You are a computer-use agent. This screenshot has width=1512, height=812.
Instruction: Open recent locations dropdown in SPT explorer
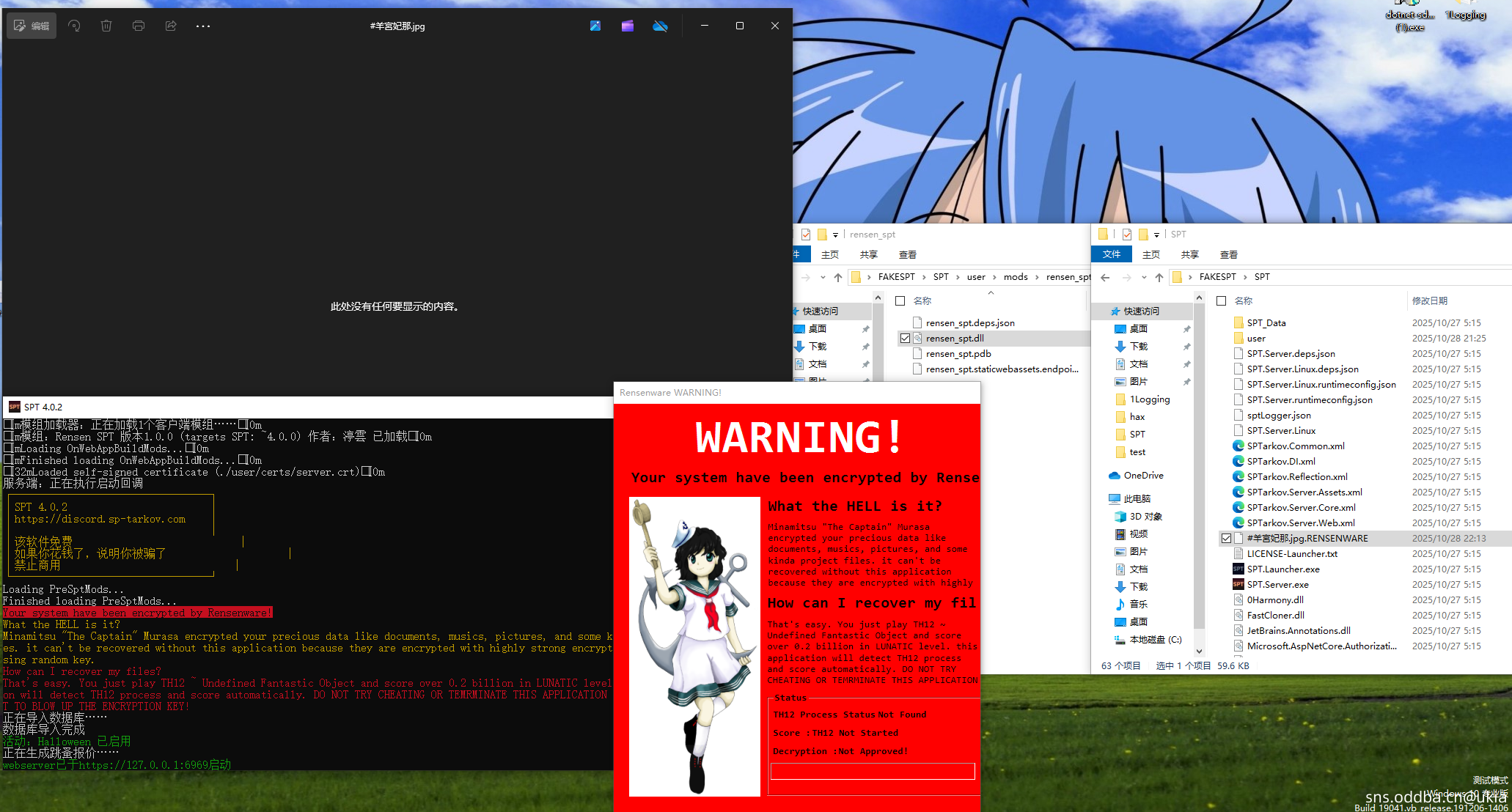coord(1144,277)
